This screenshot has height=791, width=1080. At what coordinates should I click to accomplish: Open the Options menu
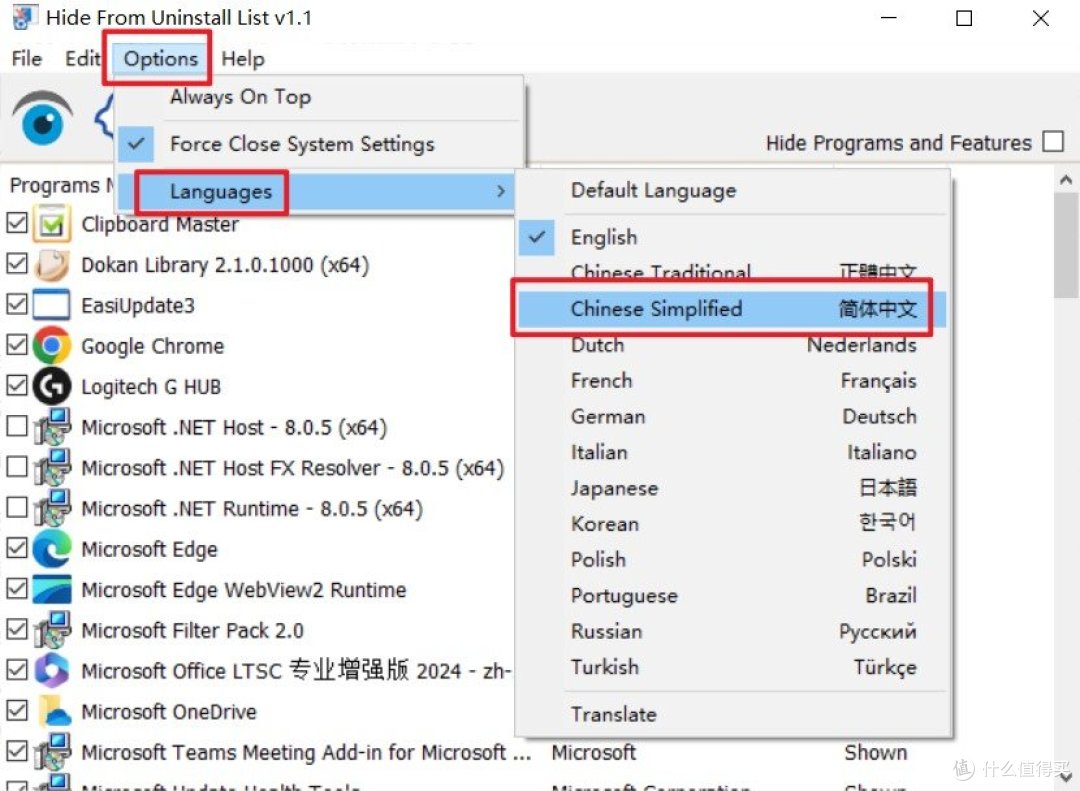point(160,59)
